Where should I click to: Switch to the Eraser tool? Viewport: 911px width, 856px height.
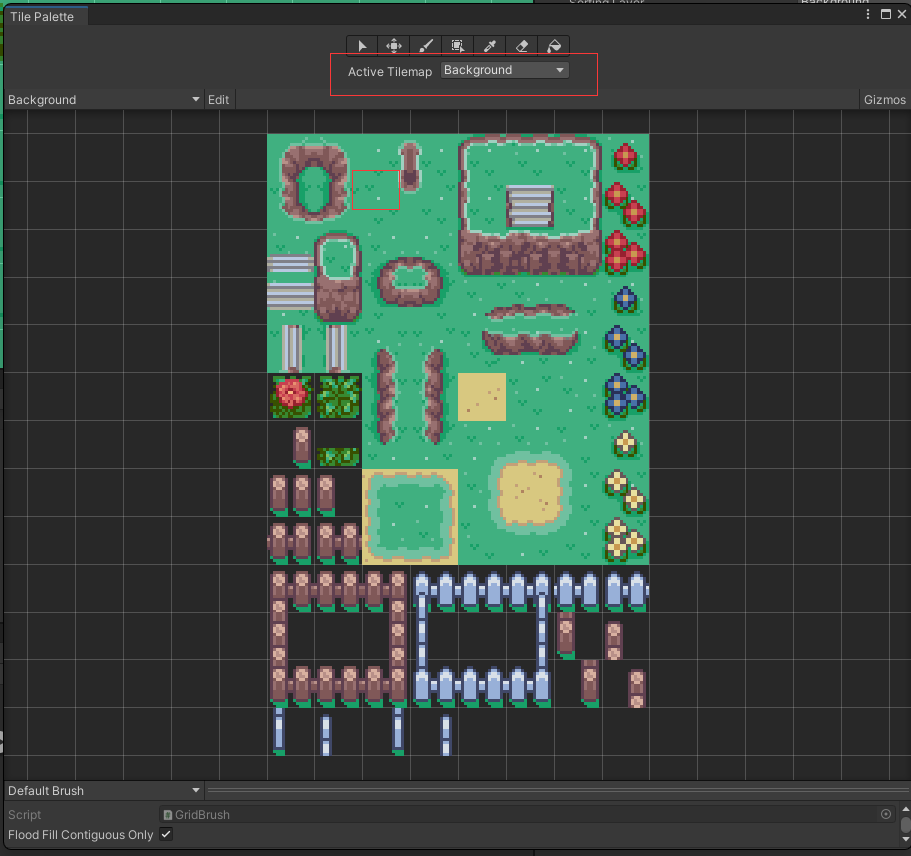coord(522,46)
